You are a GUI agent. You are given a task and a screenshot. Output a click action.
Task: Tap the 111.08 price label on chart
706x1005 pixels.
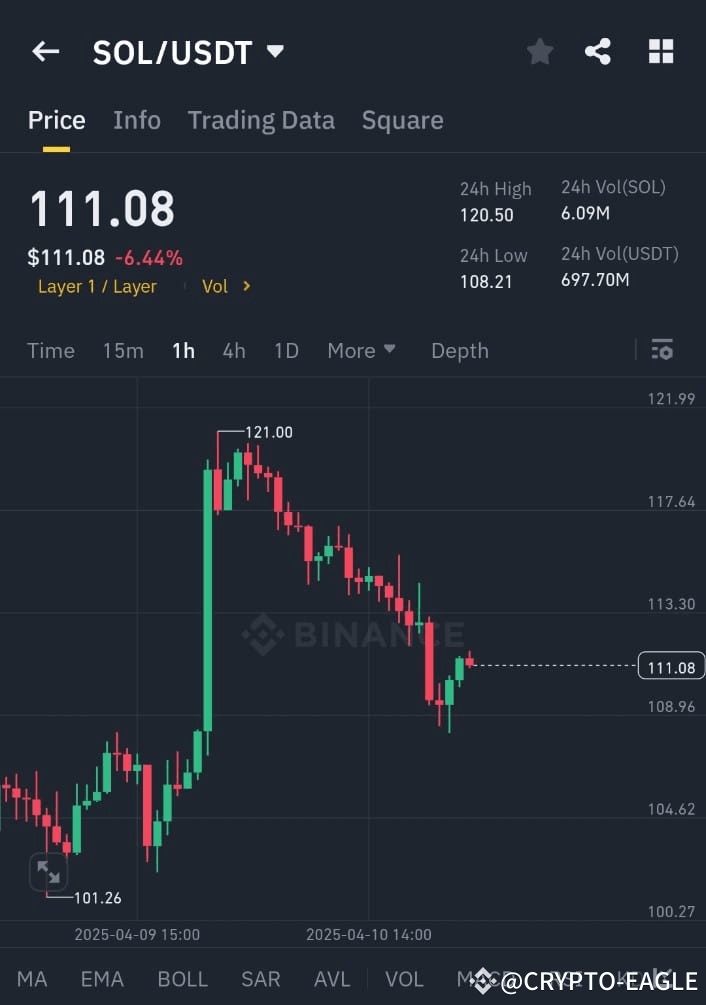click(x=671, y=666)
